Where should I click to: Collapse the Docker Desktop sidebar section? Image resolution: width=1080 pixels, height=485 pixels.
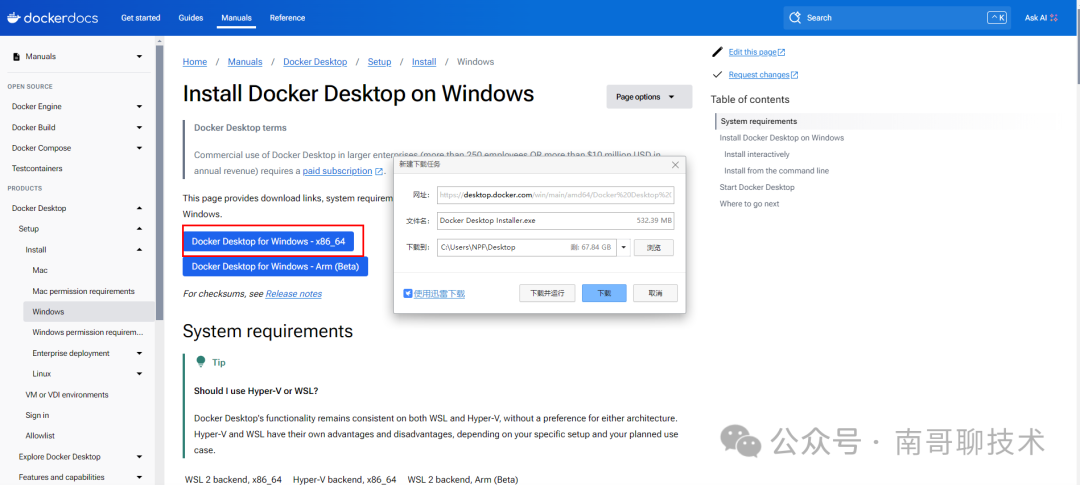(140, 208)
